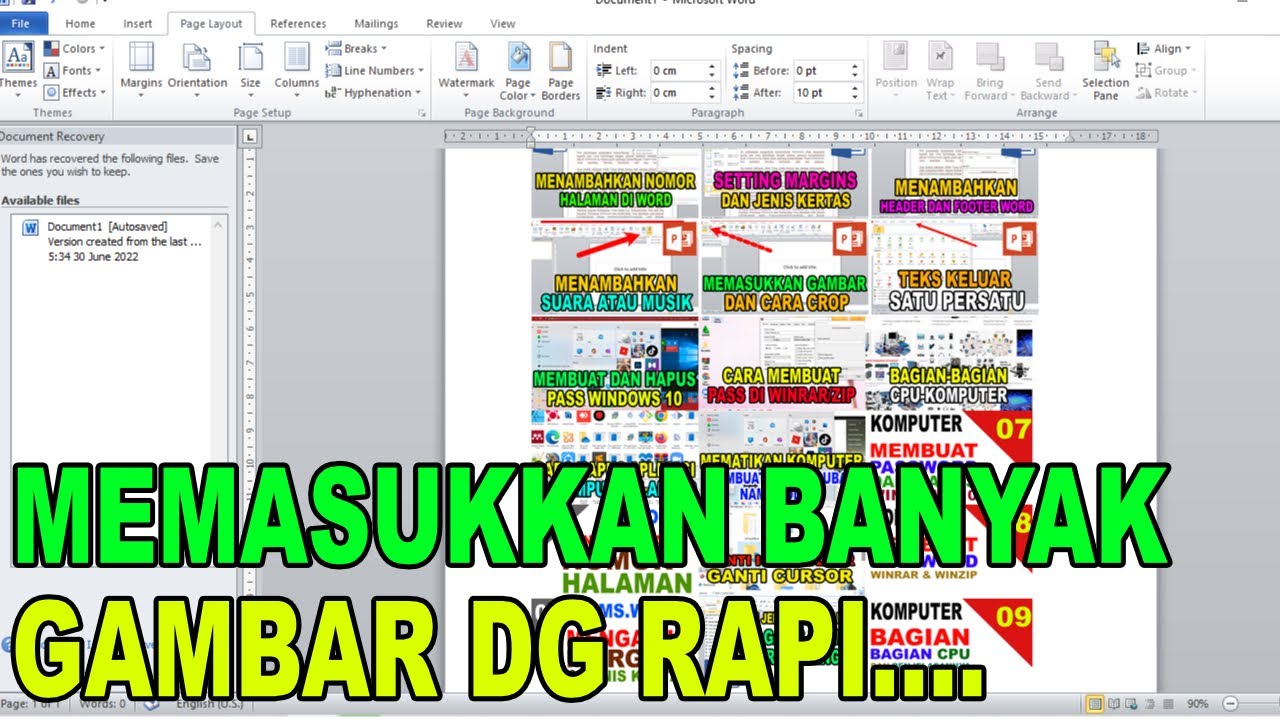1280x720 pixels.
Task: Open the Margins menu
Action: (x=141, y=70)
